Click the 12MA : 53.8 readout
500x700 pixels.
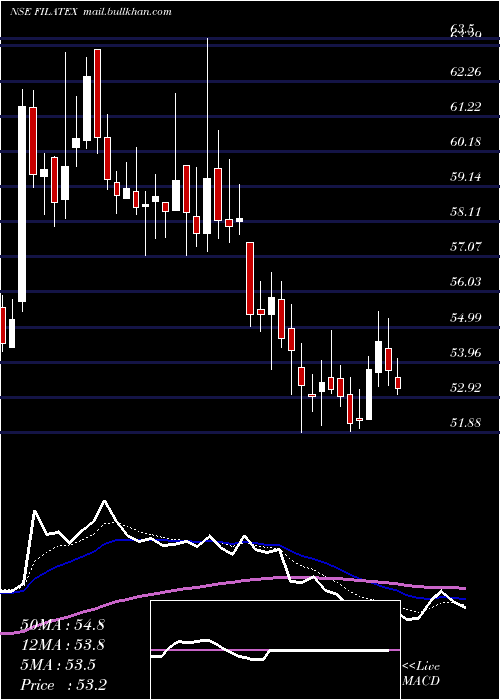pos(62,645)
